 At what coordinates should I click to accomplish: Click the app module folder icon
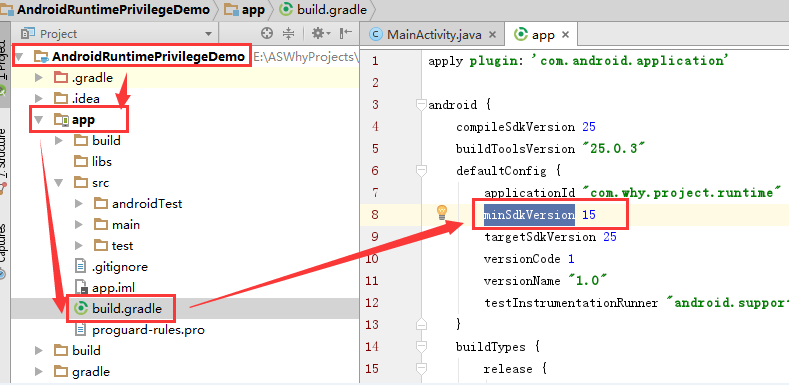pyautogui.click(x=61, y=119)
